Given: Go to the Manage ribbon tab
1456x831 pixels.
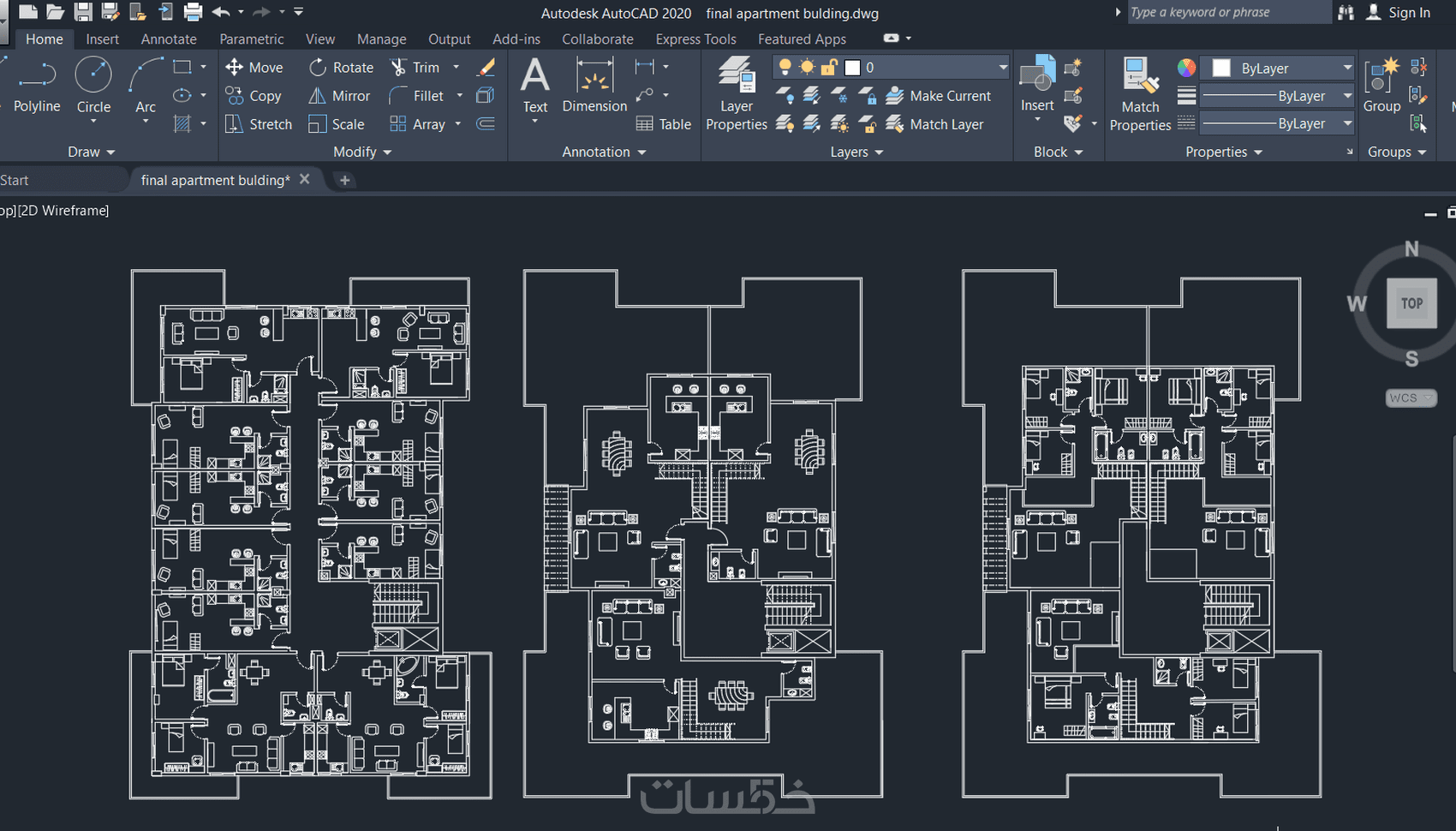Looking at the screenshot, I should [x=381, y=39].
